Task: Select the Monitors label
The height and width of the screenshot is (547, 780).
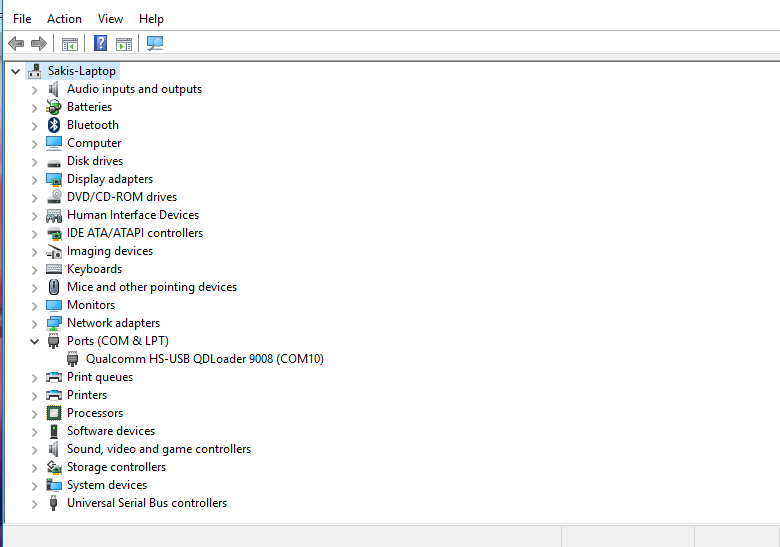Action: [x=91, y=305]
